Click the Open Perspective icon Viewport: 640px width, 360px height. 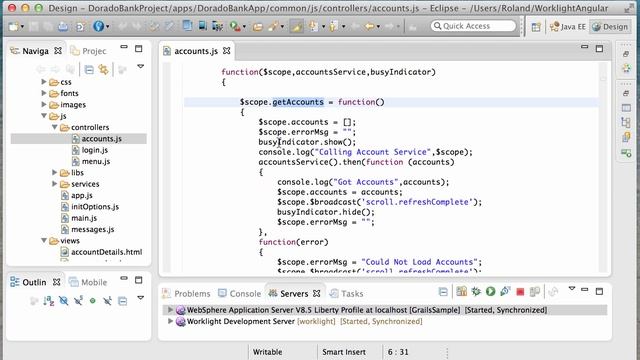coord(536,27)
